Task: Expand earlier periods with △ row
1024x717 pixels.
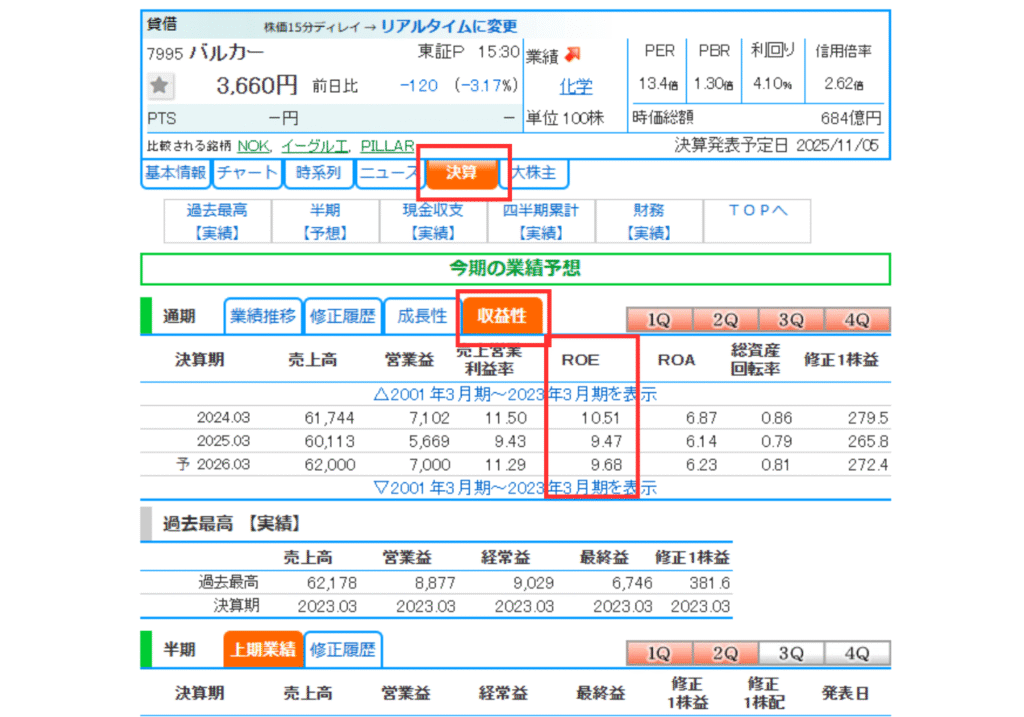Action: click(514, 394)
